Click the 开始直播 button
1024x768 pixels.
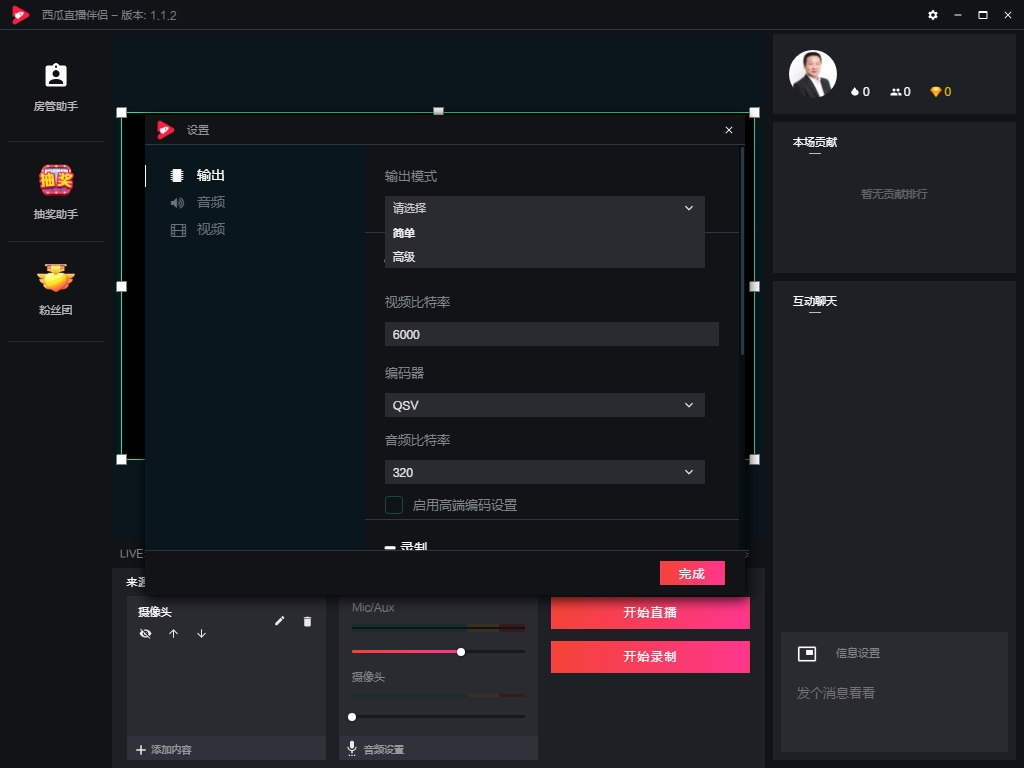coord(650,612)
